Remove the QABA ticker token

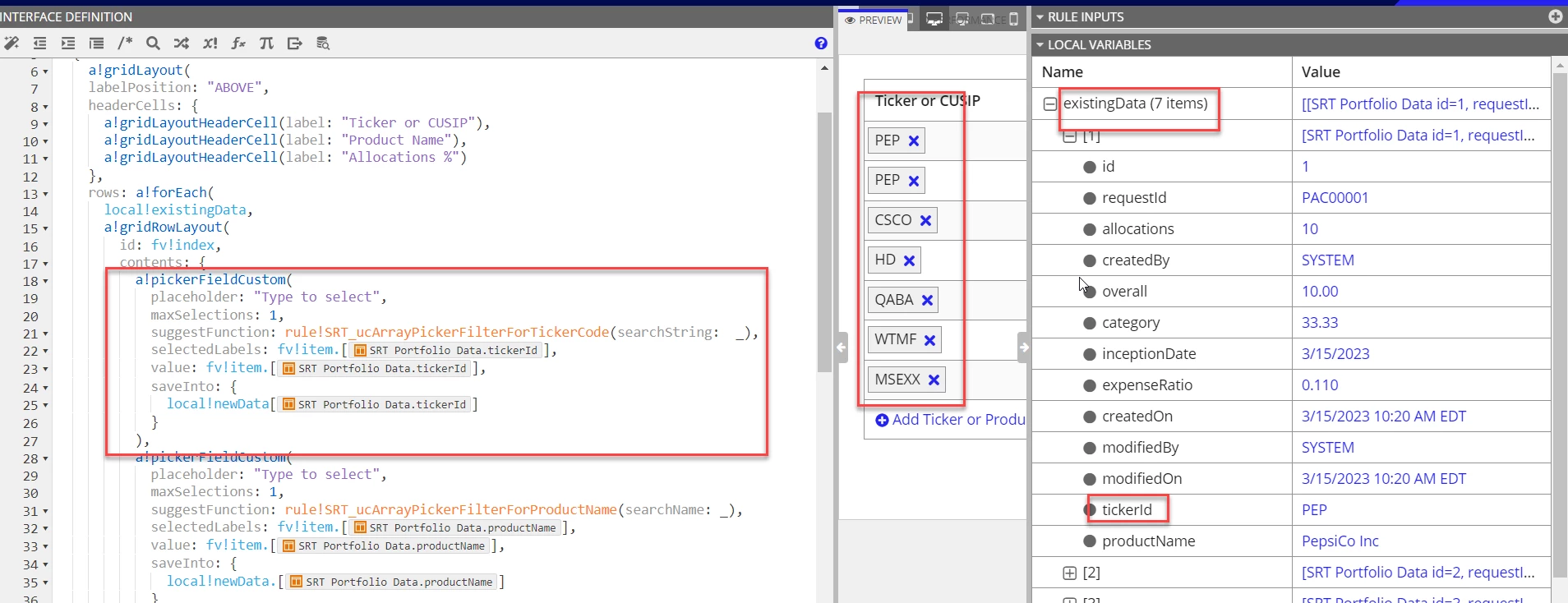pos(927,301)
